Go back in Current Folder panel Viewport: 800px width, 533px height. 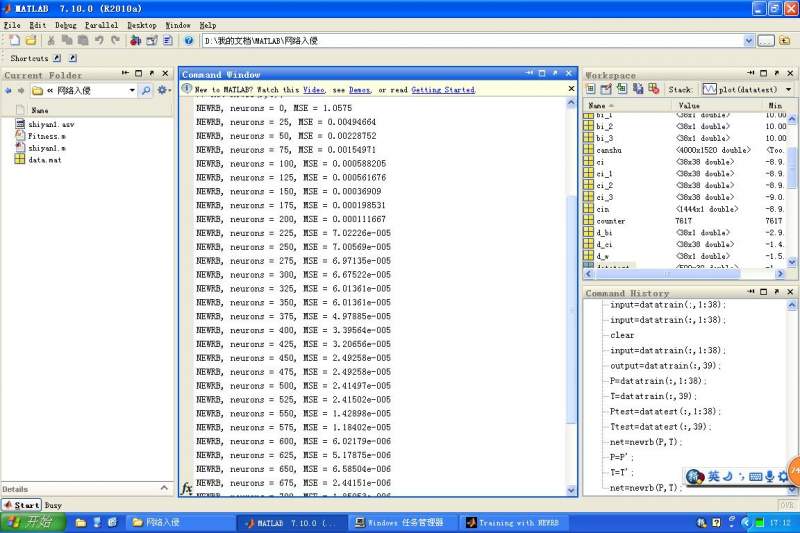point(8,91)
